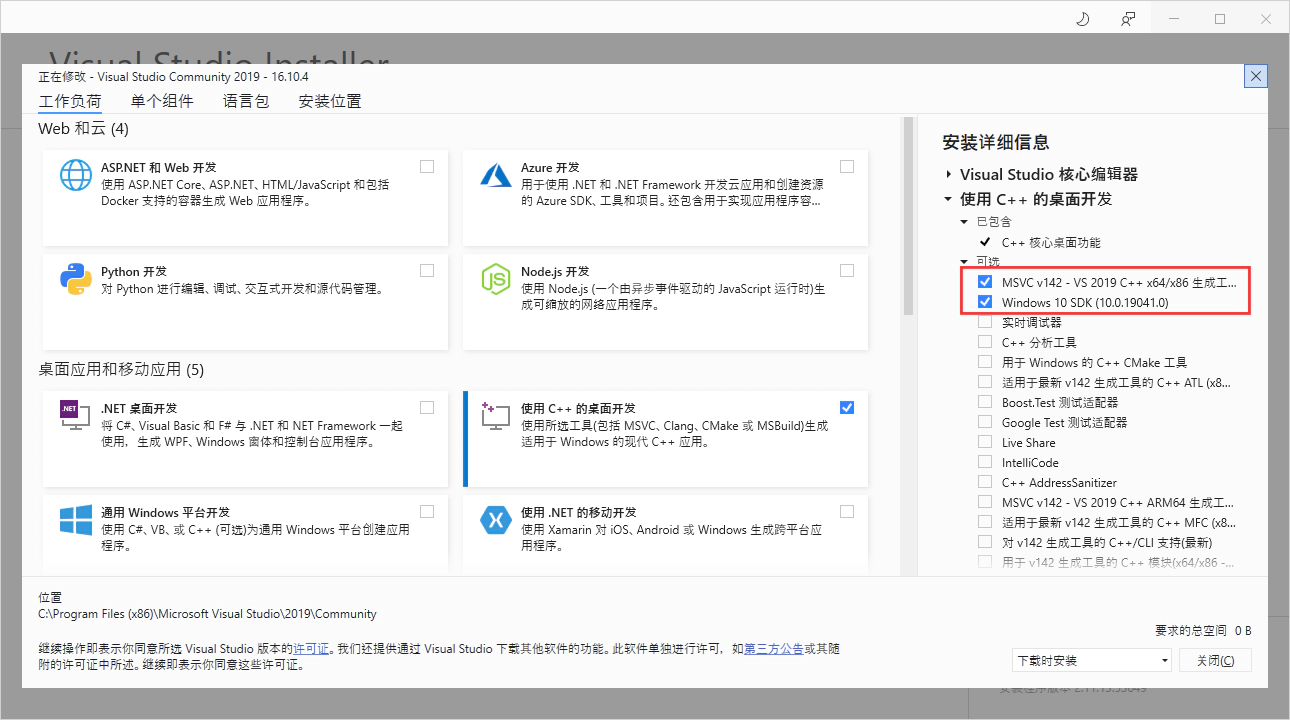The image size is (1290, 720).
Task: Enable the C++ AddressSanitizer checkbox
Action: point(985,482)
